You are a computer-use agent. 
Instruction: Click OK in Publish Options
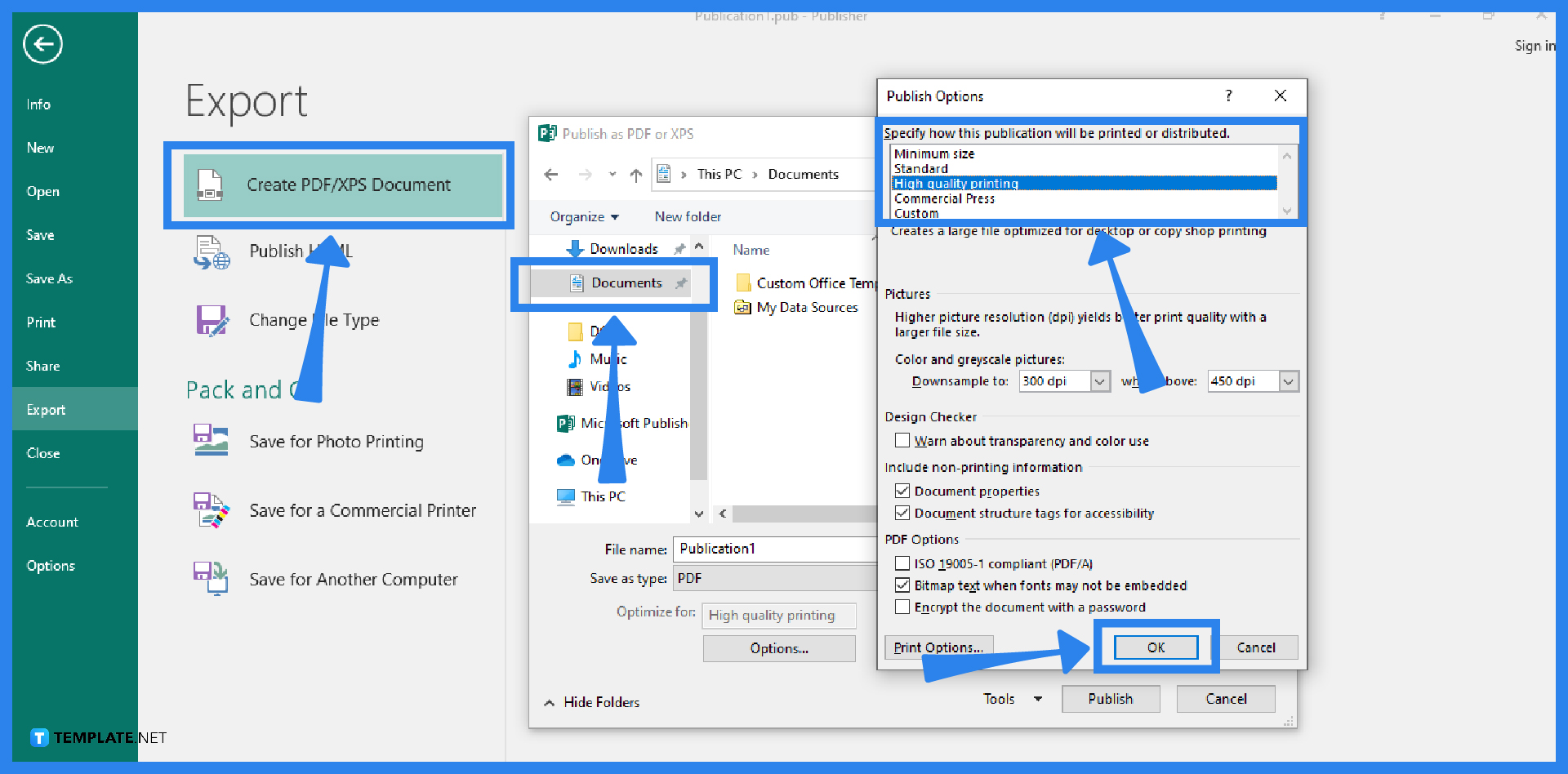(x=1154, y=647)
